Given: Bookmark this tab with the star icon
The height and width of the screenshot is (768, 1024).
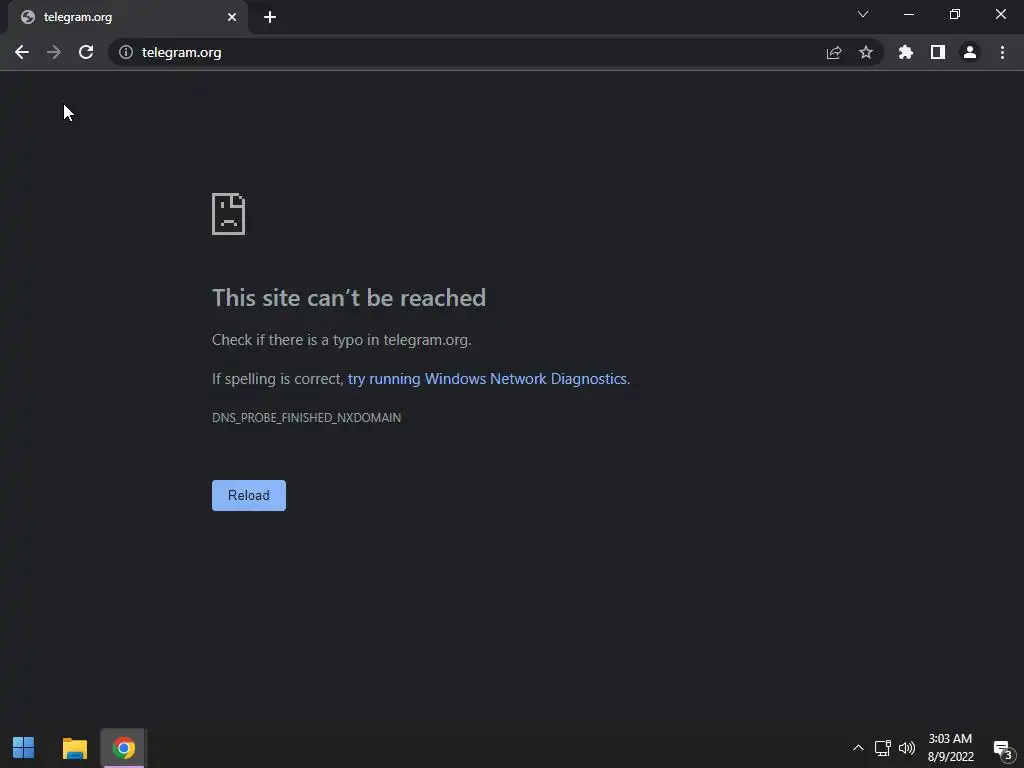Looking at the screenshot, I should click(866, 52).
